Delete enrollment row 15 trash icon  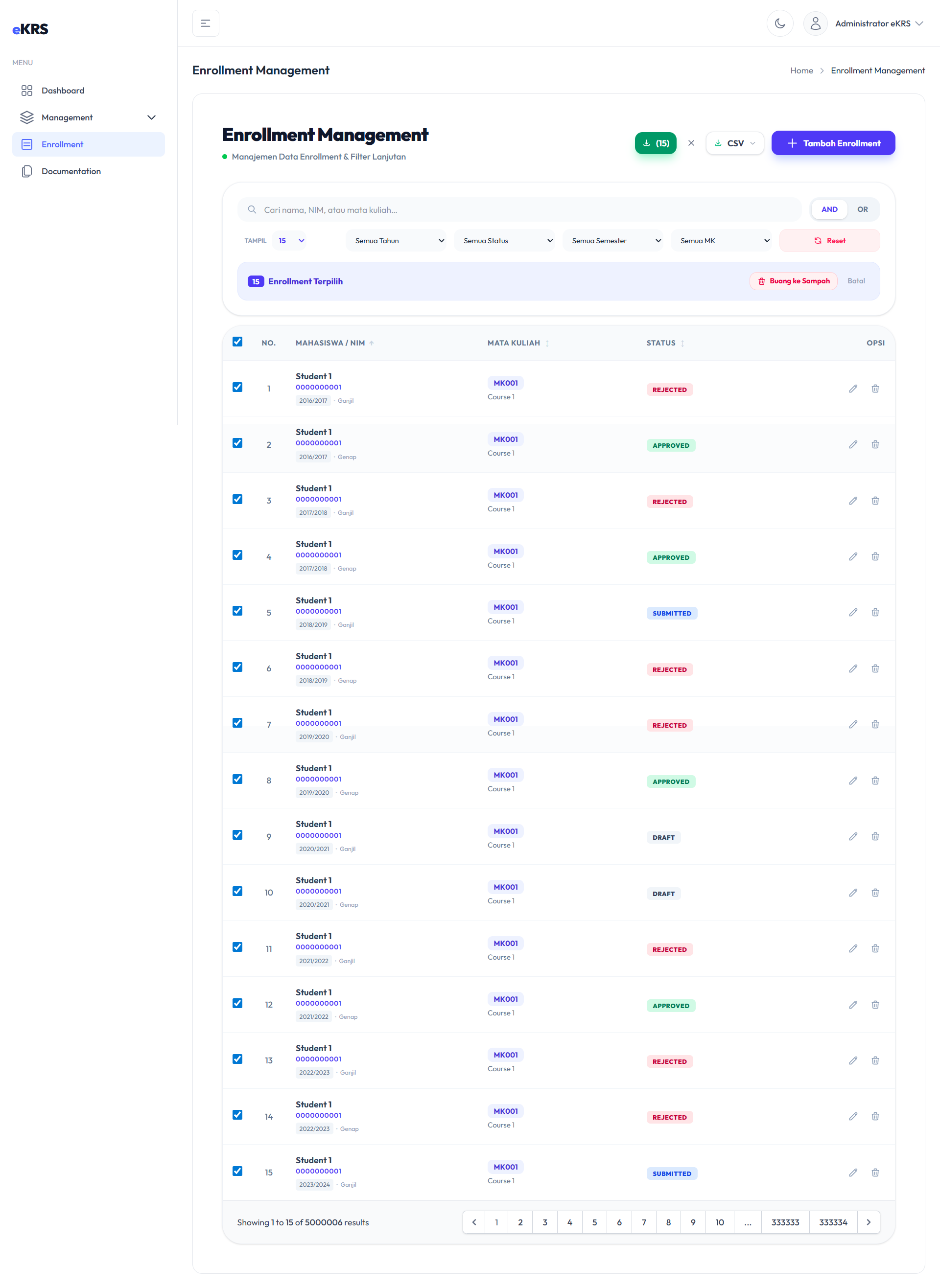(874, 1172)
